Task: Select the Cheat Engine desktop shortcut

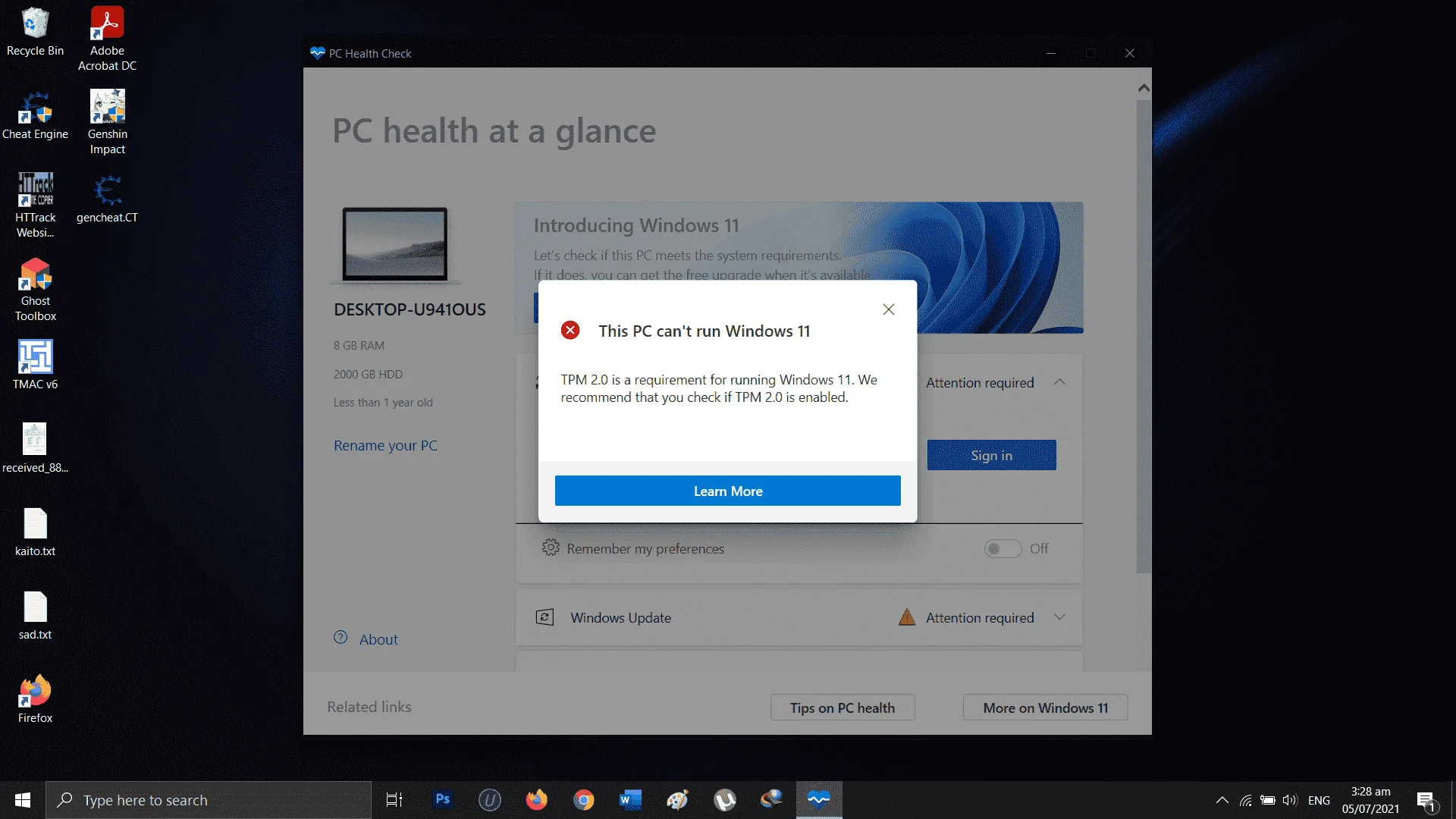Action: 35,115
